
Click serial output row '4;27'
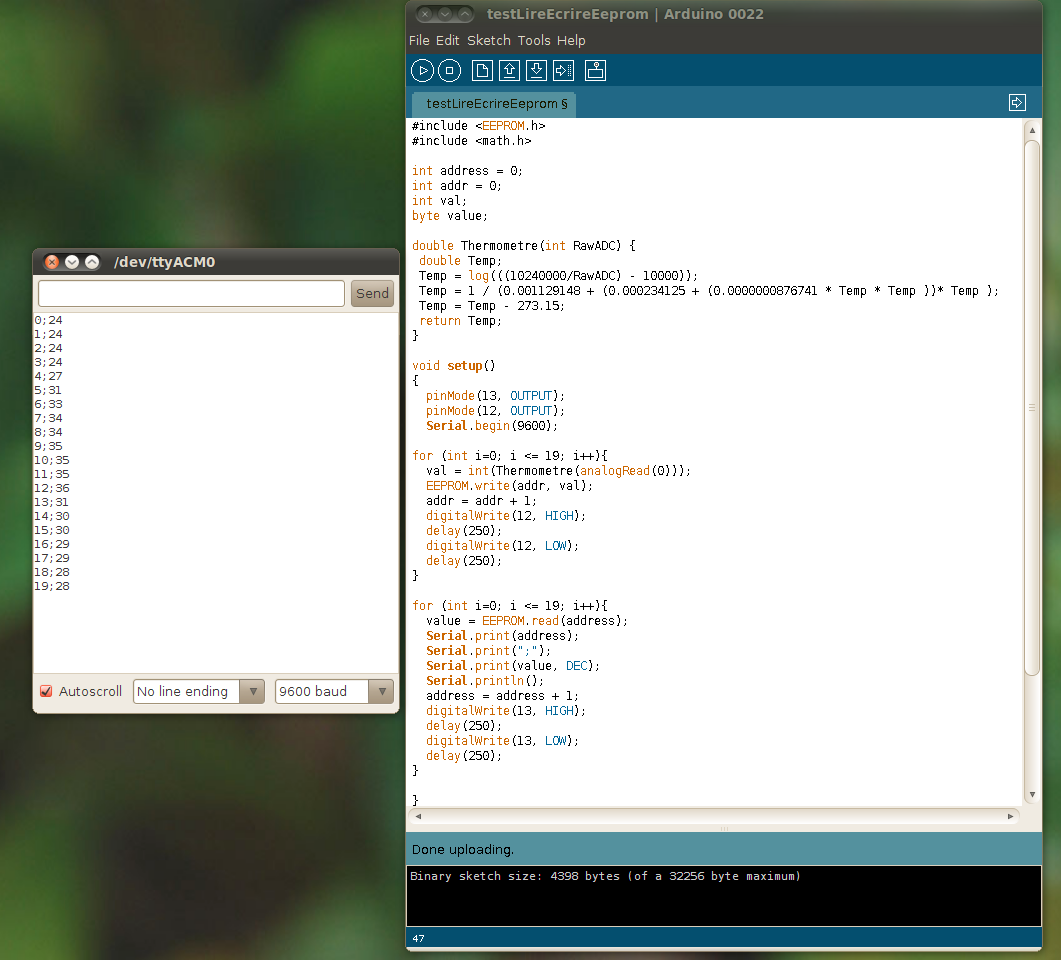click(x=48, y=376)
